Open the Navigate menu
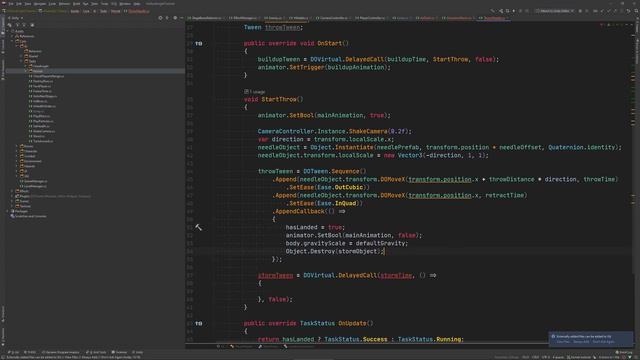The height and width of the screenshot is (360, 640). (x=40, y=4)
